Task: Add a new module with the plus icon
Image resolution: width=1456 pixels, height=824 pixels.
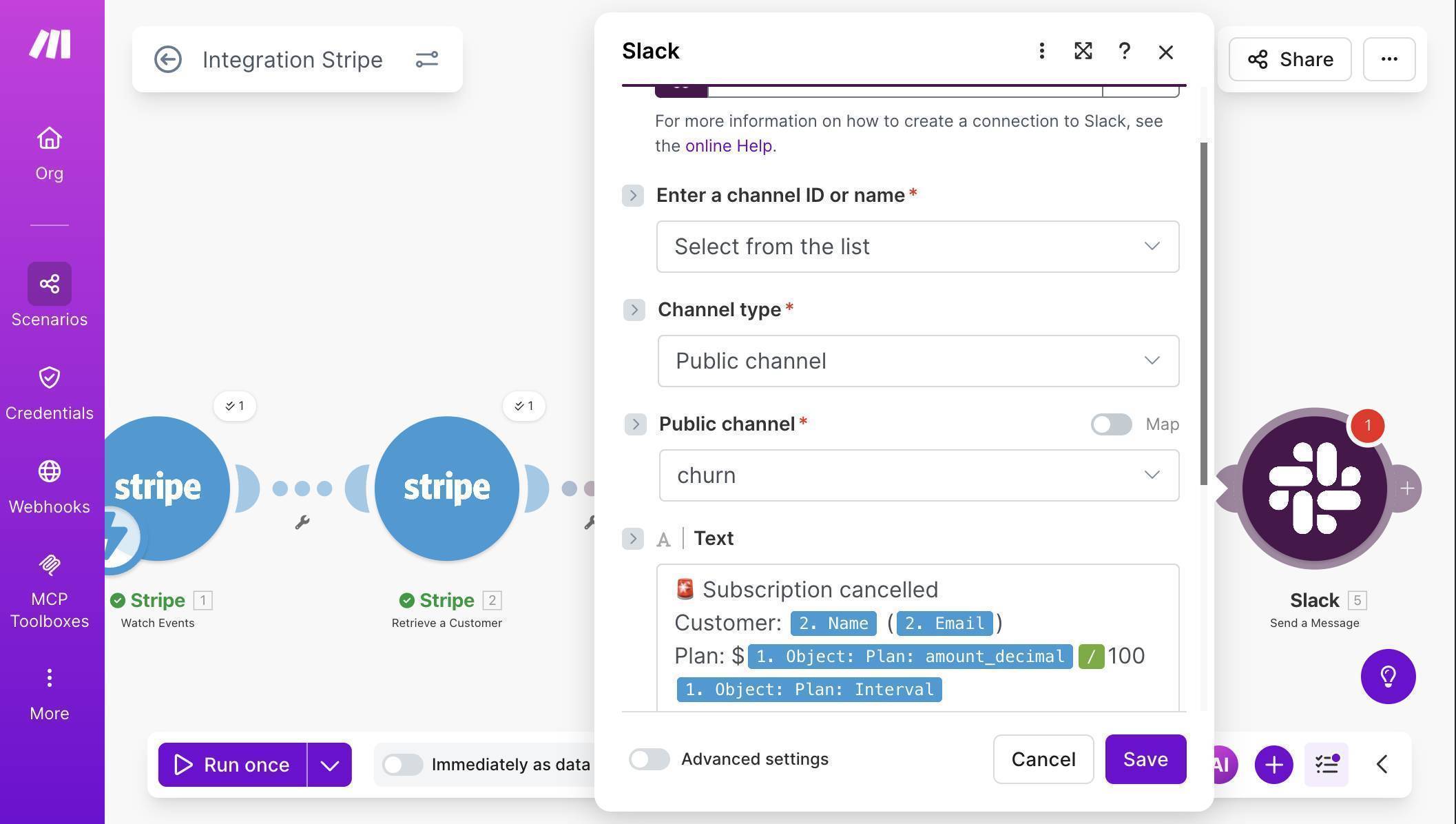Action: (1273, 764)
